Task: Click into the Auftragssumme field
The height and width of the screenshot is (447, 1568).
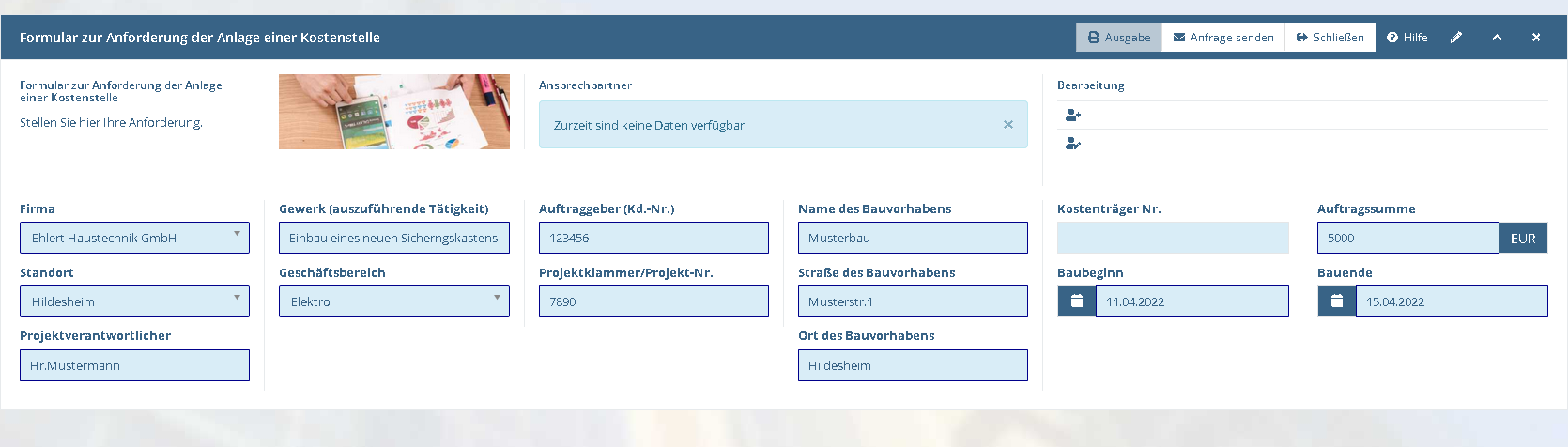Action: tap(1407, 238)
